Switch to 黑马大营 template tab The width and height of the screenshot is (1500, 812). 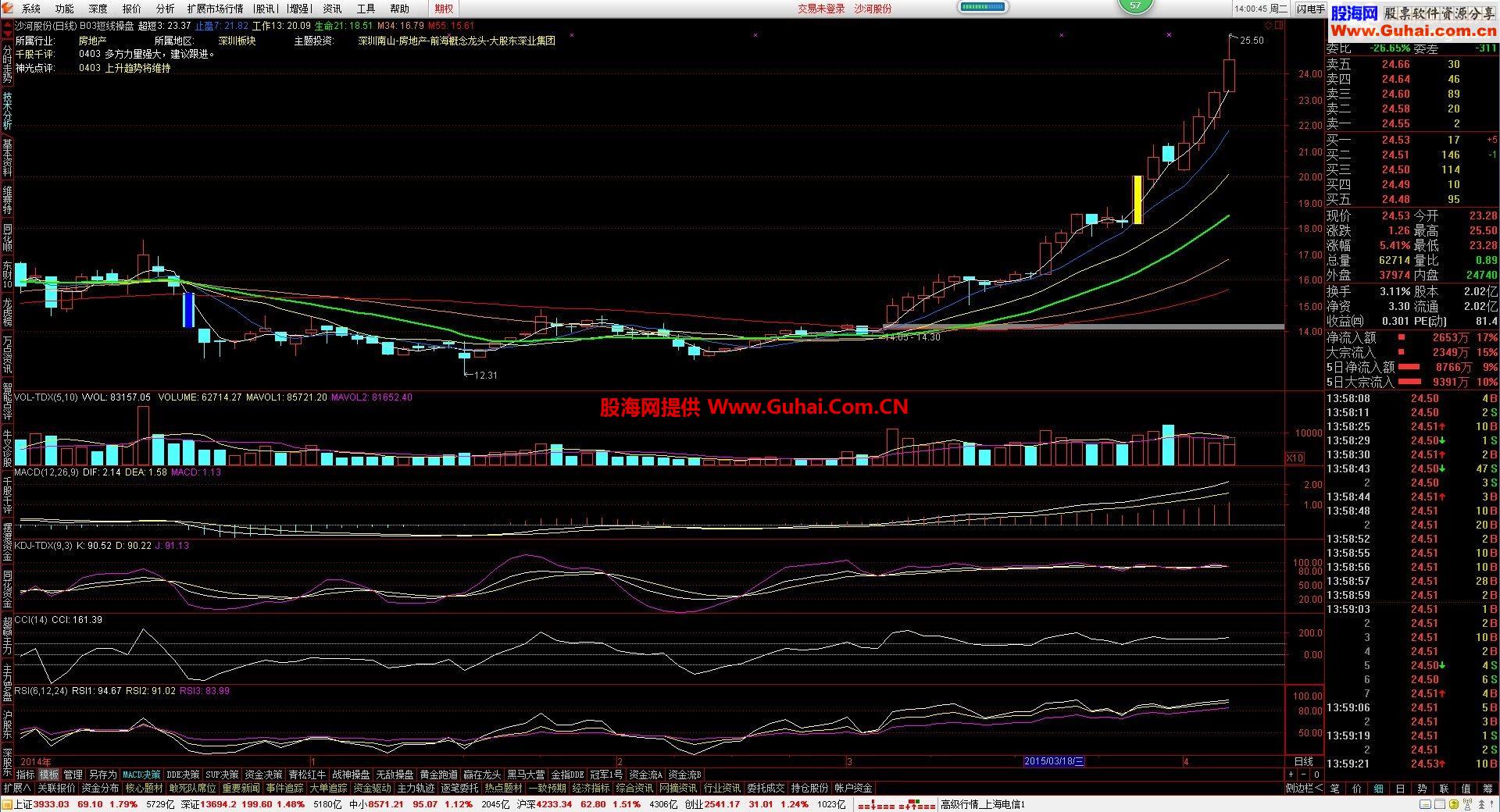coord(526,775)
